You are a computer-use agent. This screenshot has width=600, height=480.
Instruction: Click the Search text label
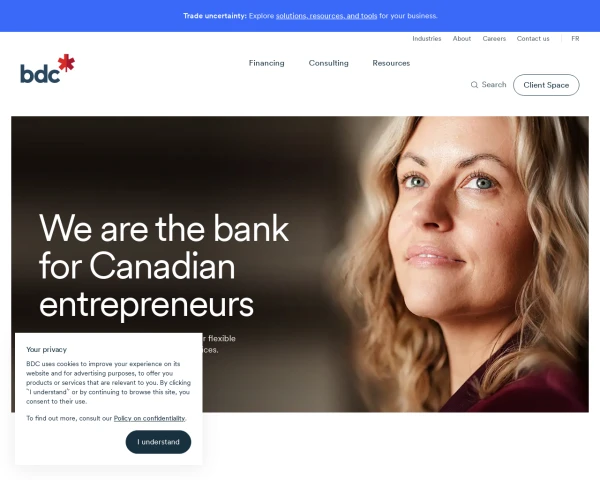point(494,85)
